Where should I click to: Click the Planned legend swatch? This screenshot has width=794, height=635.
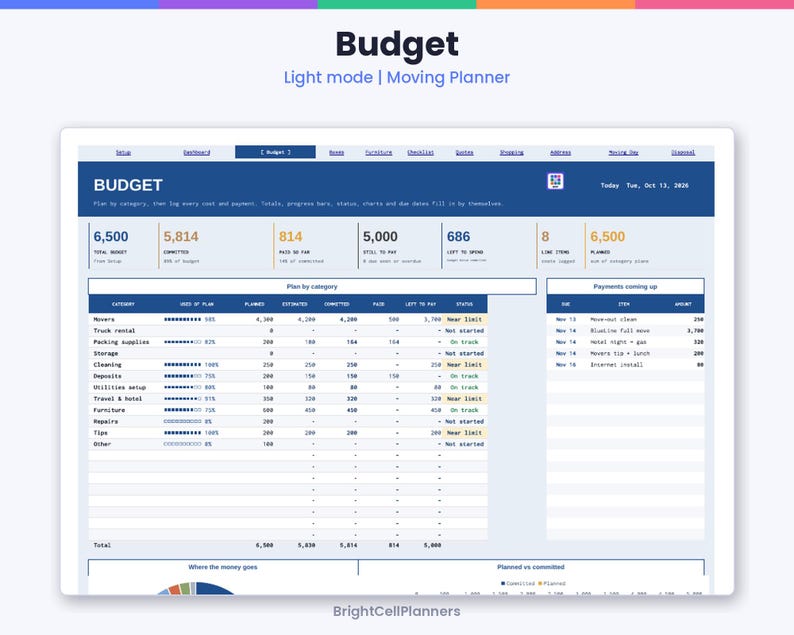tap(540, 583)
